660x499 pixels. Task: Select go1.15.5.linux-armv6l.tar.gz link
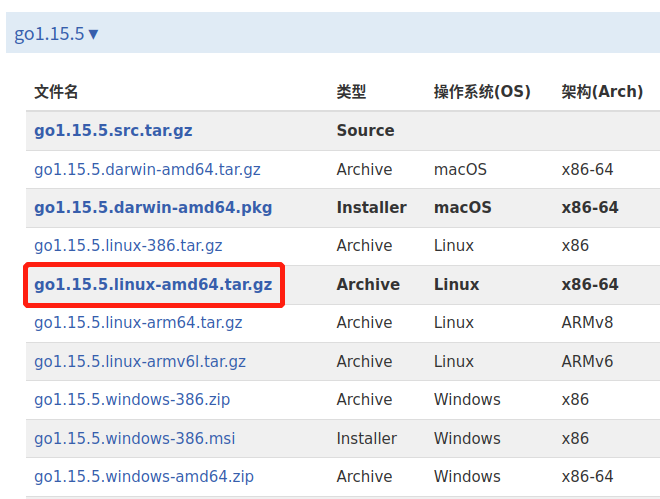coord(140,362)
